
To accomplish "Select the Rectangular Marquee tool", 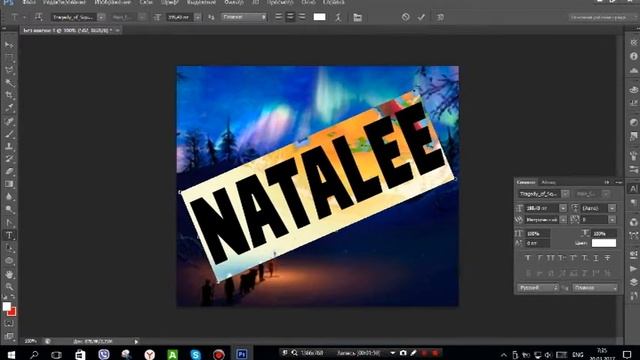I will 9,58.
